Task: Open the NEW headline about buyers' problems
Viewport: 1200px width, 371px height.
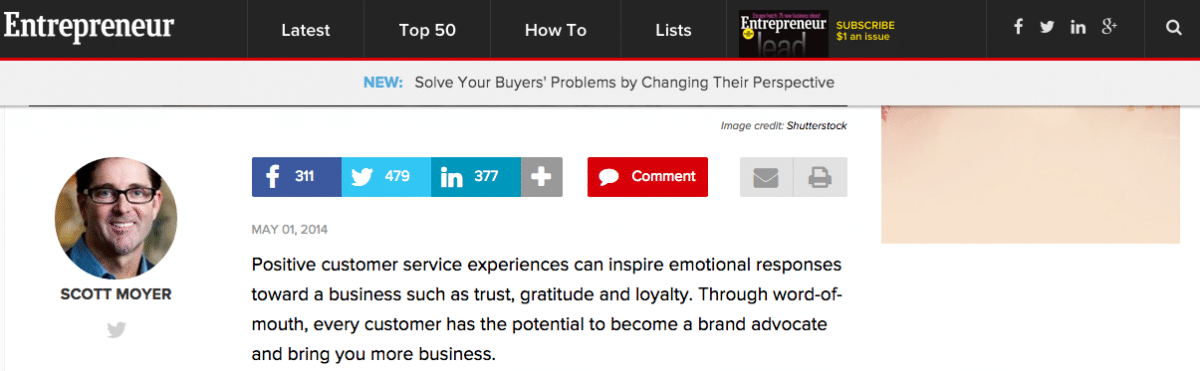Action: 624,82
